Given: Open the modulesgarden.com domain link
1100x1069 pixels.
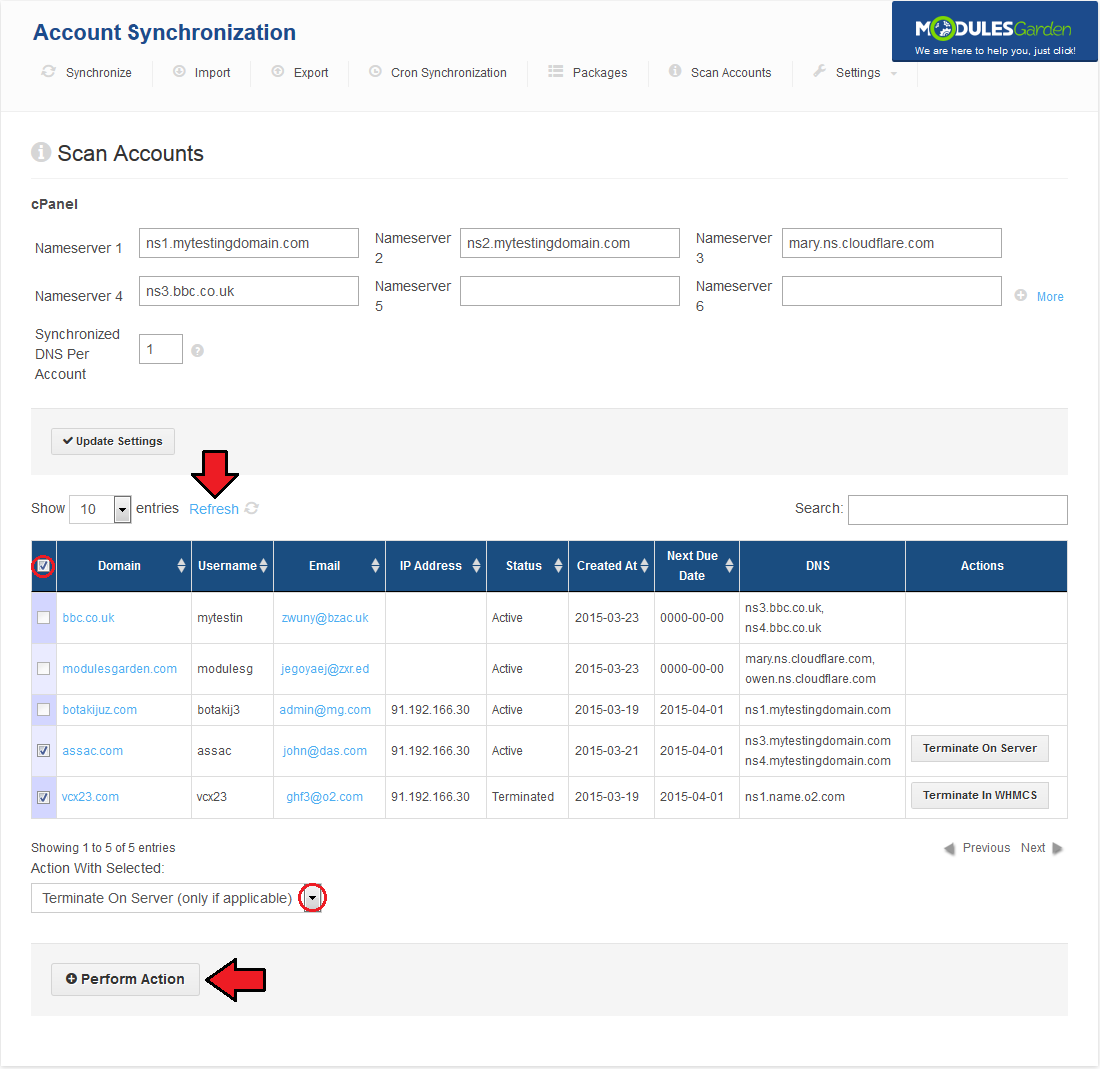Looking at the screenshot, I should pos(120,669).
